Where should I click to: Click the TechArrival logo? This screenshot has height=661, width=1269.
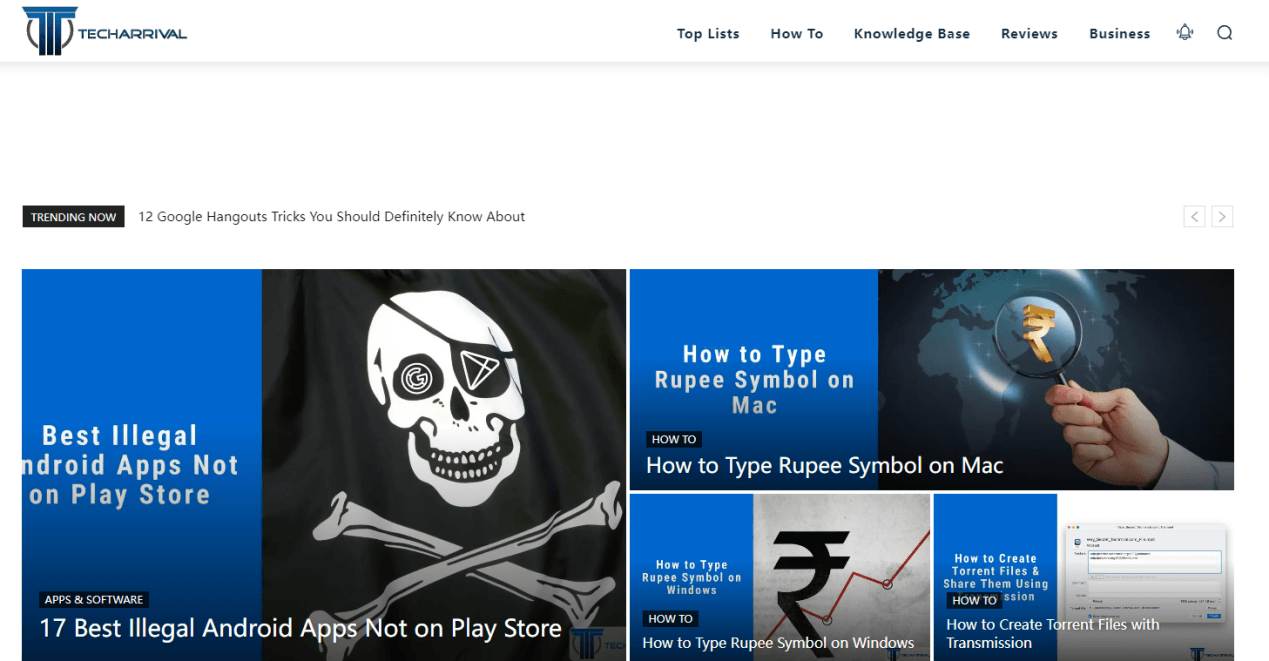point(104,31)
